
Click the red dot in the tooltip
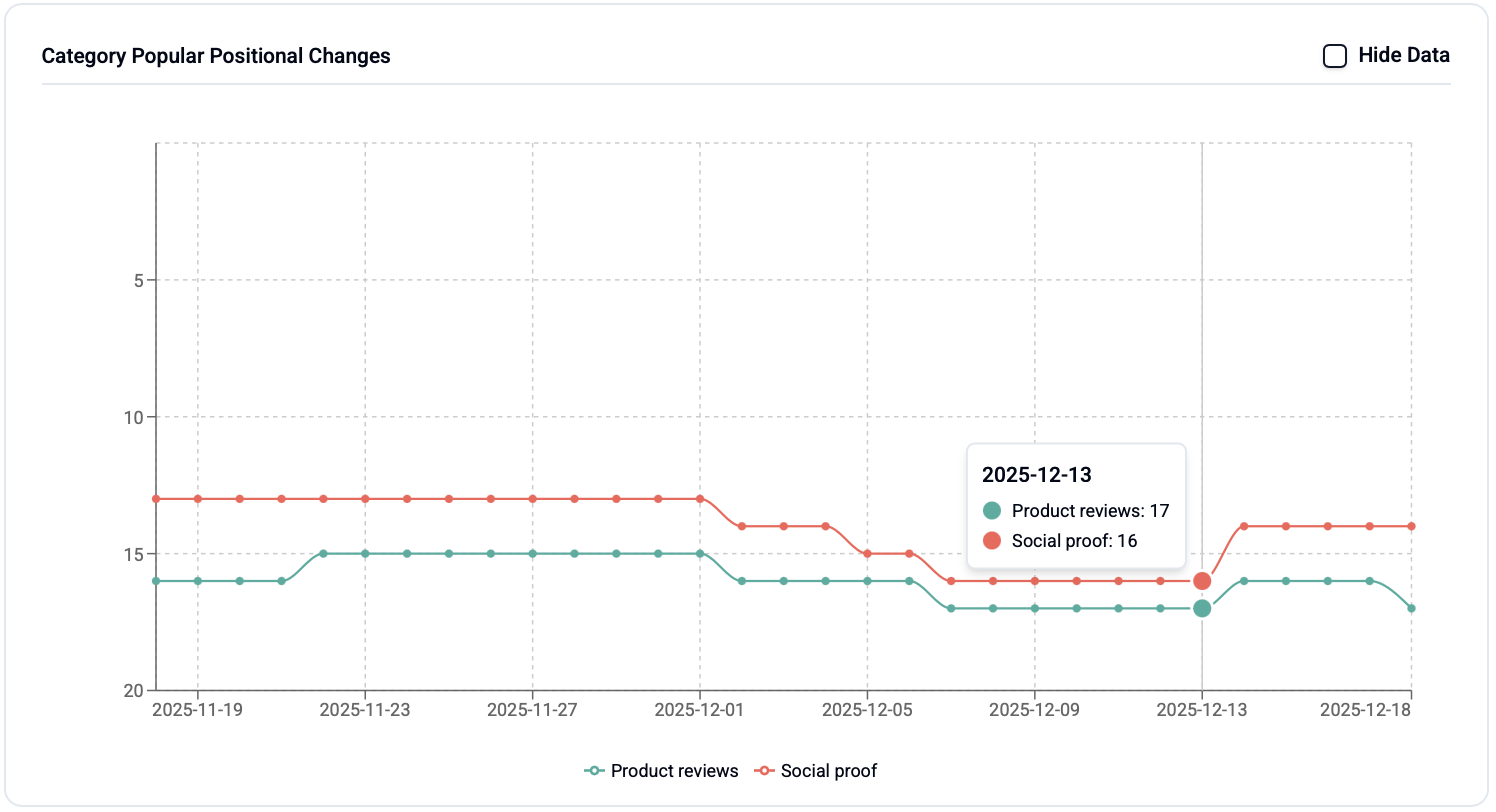click(x=992, y=541)
